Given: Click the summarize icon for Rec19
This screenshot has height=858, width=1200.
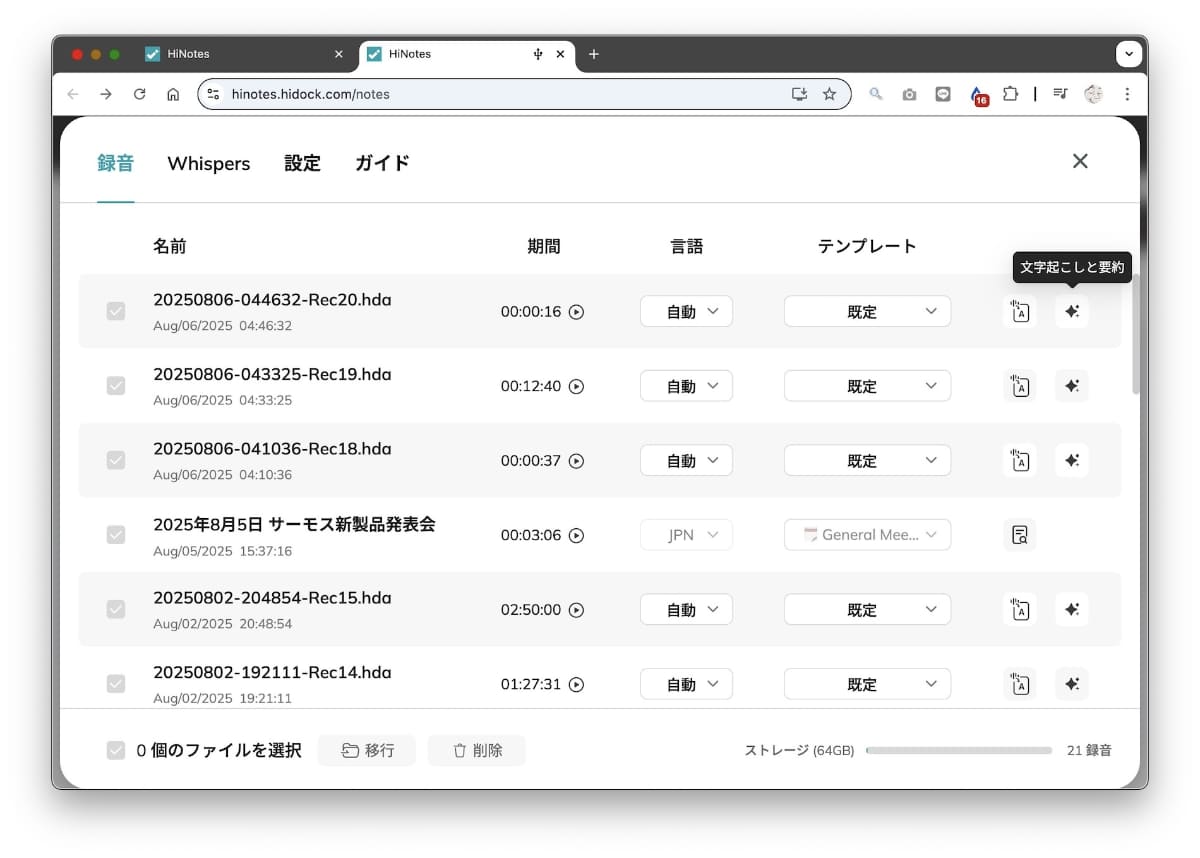Looking at the screenshot, I should (1071, 386).
